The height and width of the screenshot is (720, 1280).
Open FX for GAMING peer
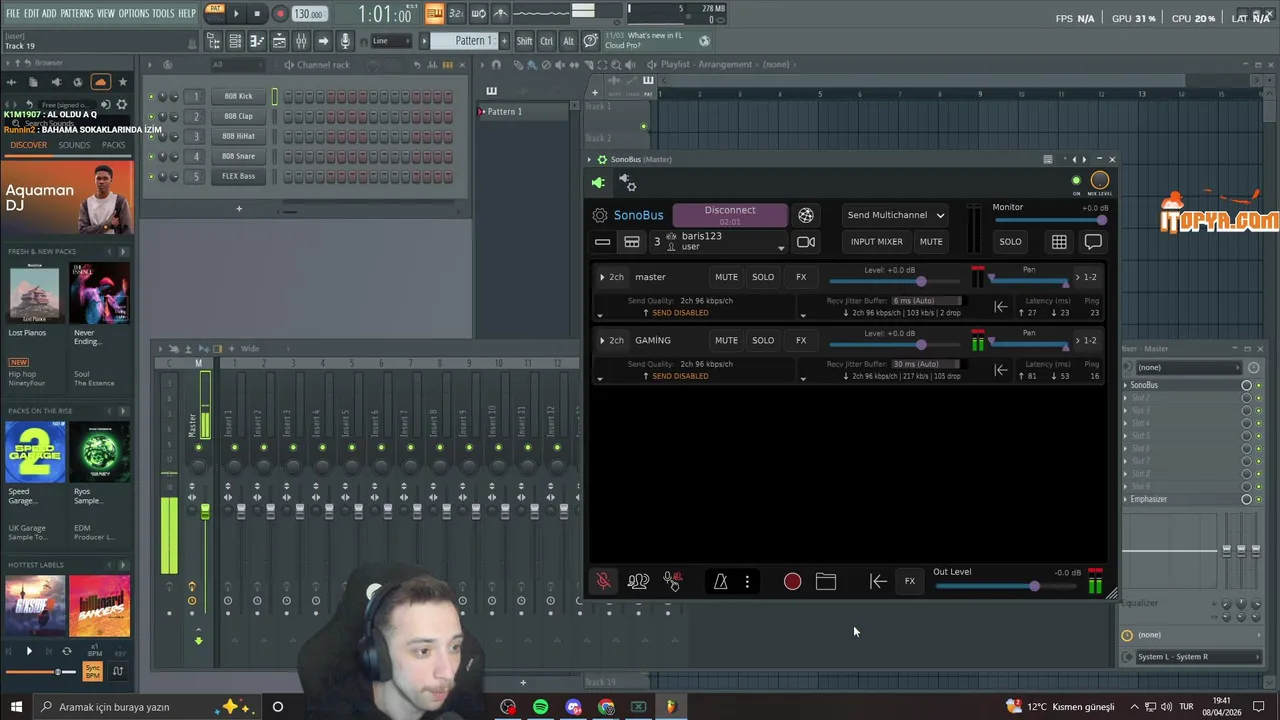point(801,340)
